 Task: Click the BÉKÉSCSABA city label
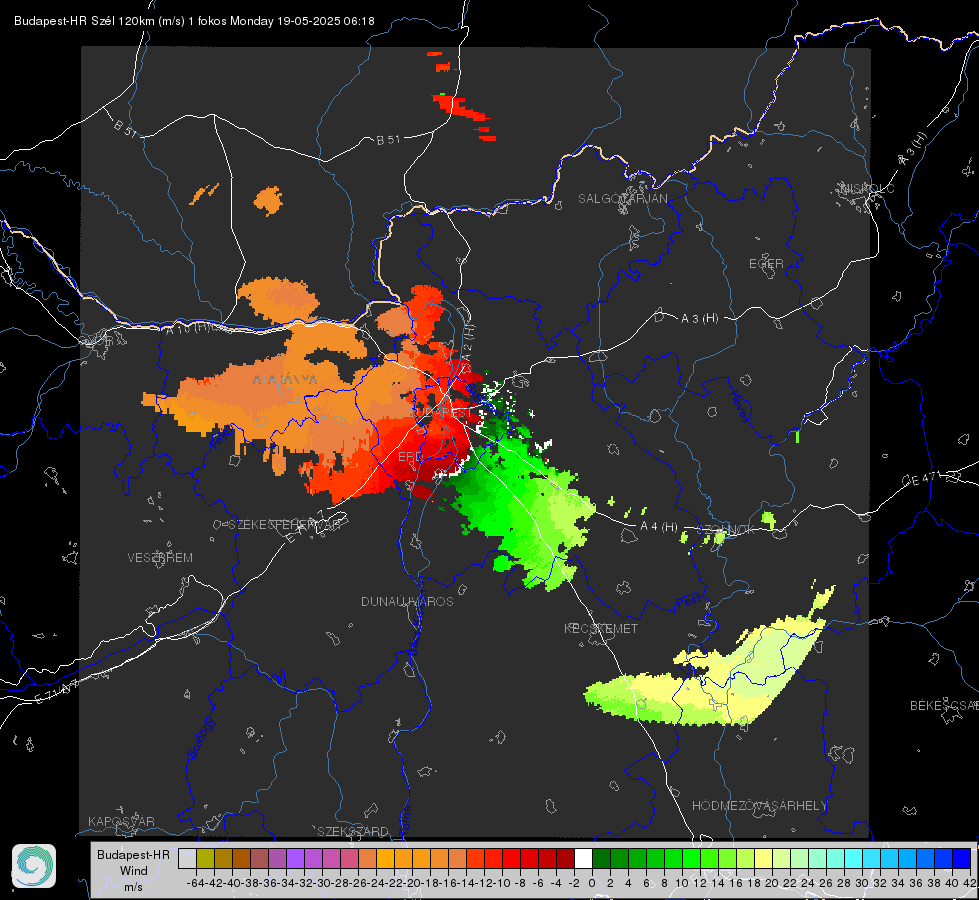pyautogui.click(x=944, y=705)
